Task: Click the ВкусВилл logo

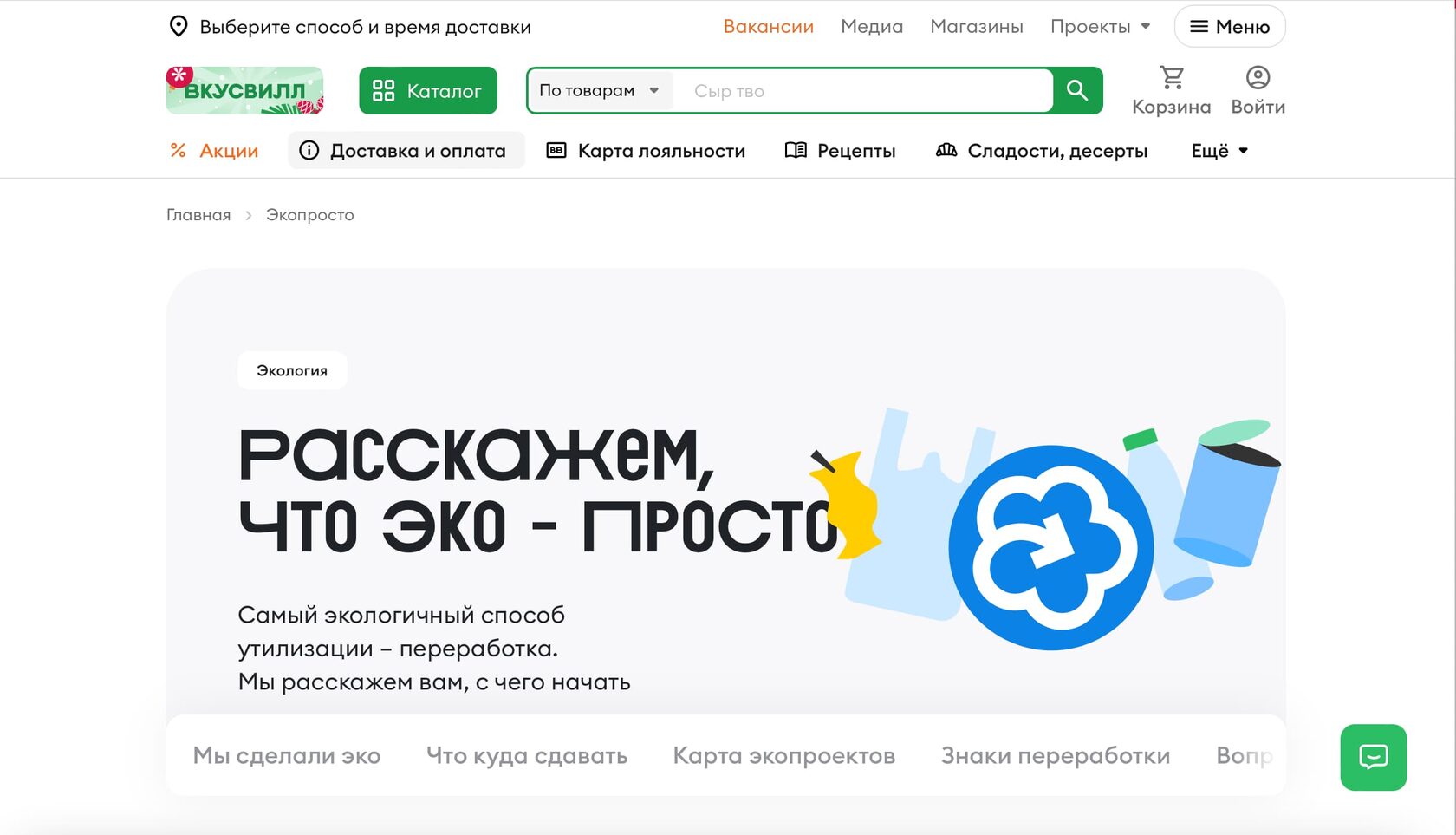Action: pyautogui.click(x=244, y=90)
